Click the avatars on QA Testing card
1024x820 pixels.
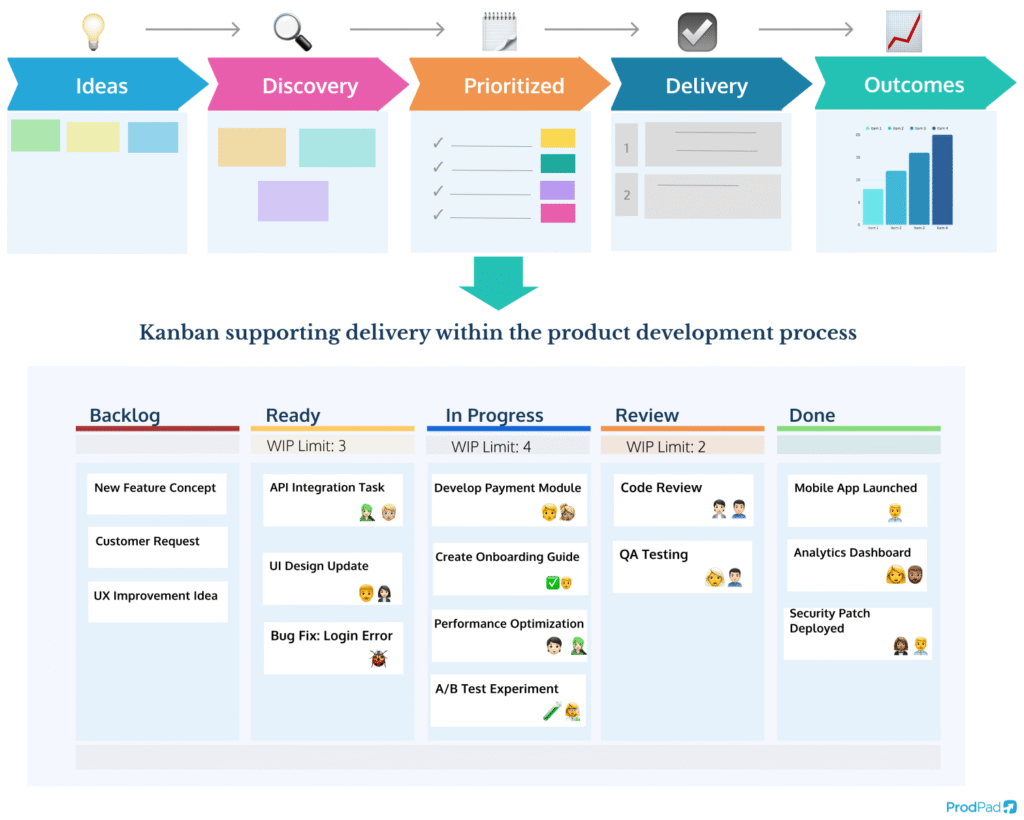tap(724, 577)
